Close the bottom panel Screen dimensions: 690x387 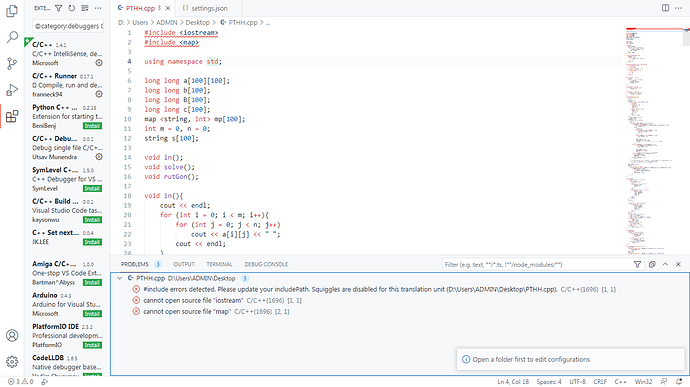(678, 264)
